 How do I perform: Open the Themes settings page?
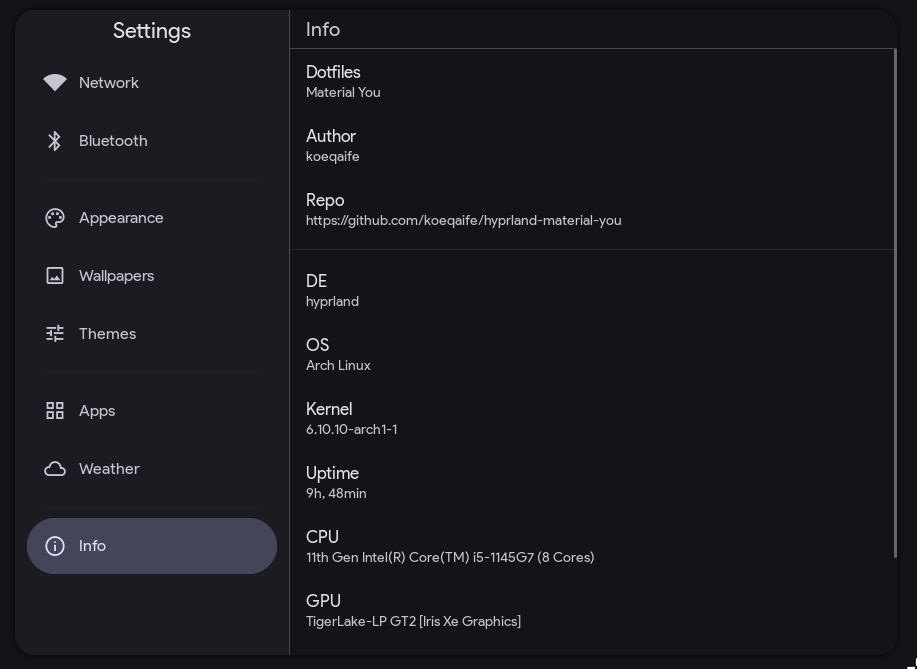(x=107, y=334)
